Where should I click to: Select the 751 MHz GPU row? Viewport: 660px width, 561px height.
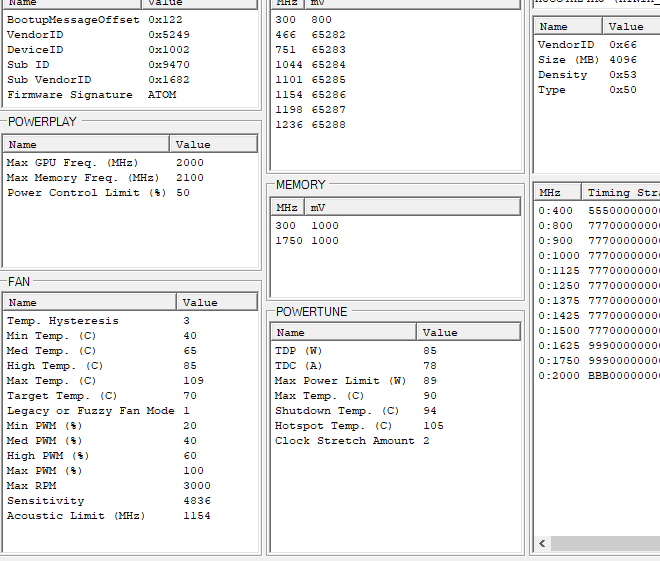396,50
